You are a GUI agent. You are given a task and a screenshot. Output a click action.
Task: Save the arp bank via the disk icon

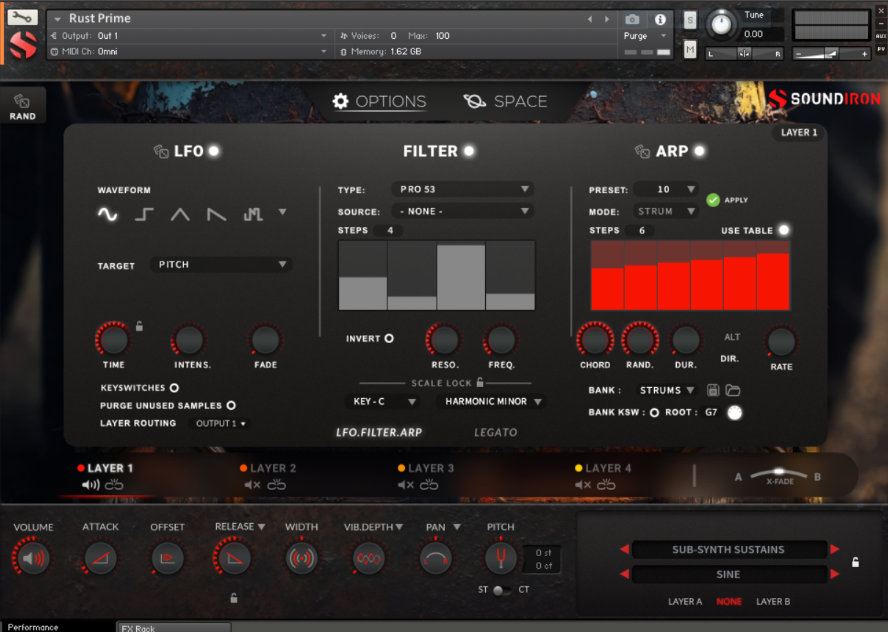[712, 390]
